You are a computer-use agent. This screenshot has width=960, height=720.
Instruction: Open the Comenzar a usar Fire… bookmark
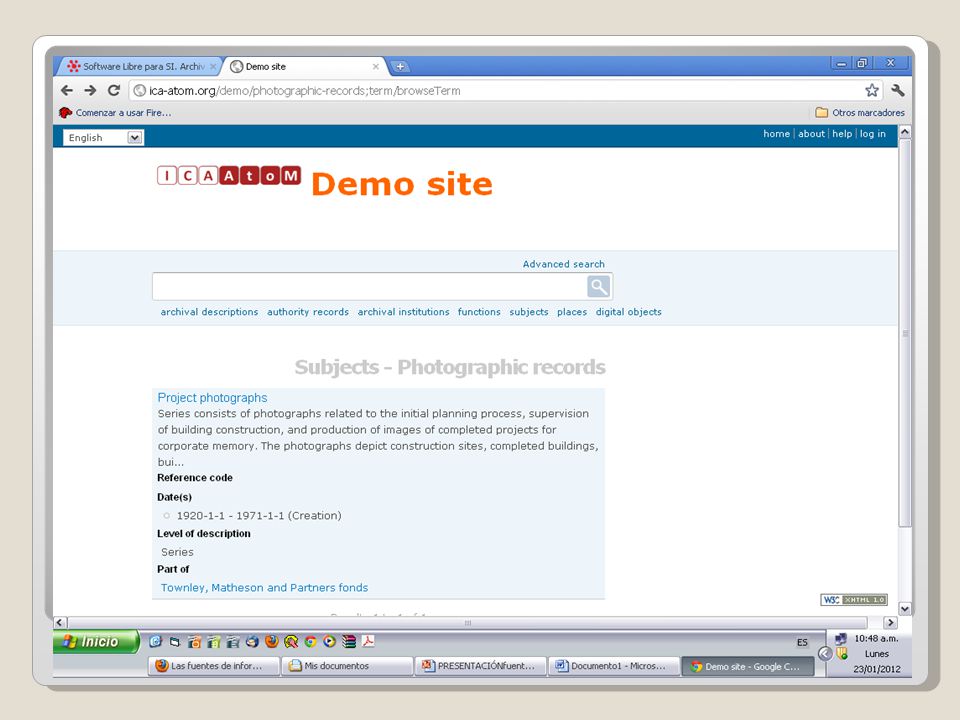pos(115,113)
